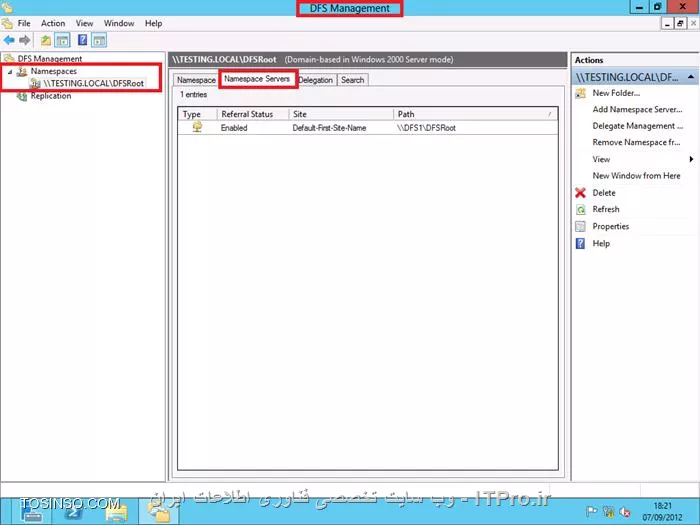Image resolution: width=700 pixels, height=525 pixels.
Task: Open the MMC system menu icon beside File
Action: (7, 23)
